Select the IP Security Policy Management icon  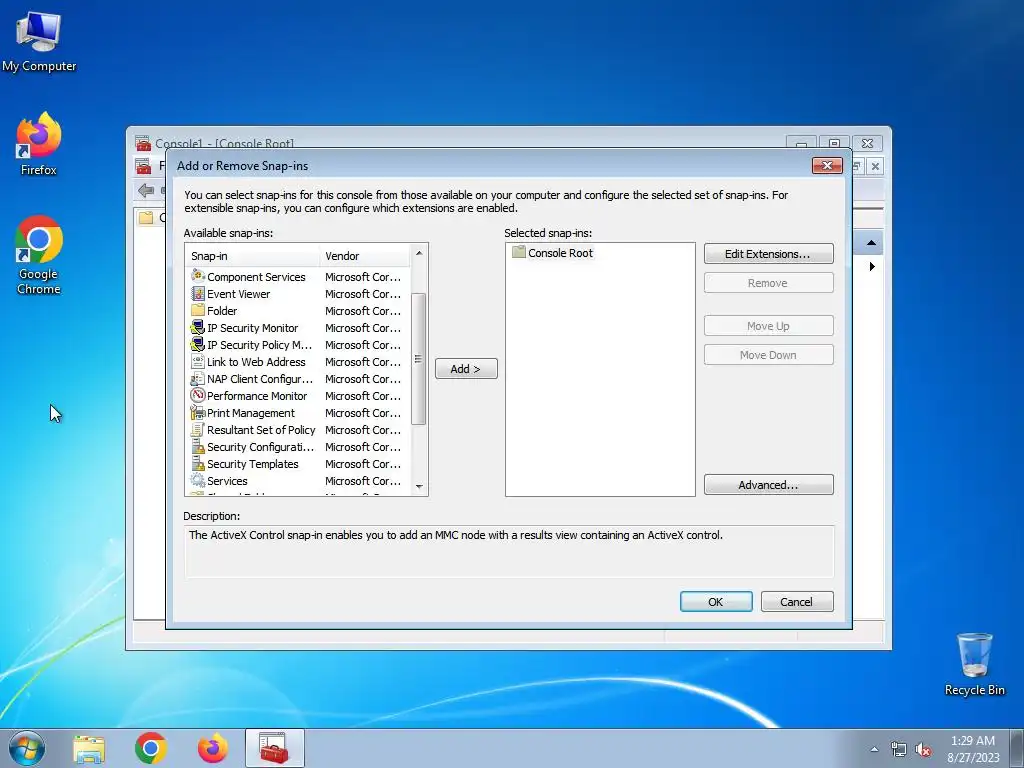tap(197, 344)
